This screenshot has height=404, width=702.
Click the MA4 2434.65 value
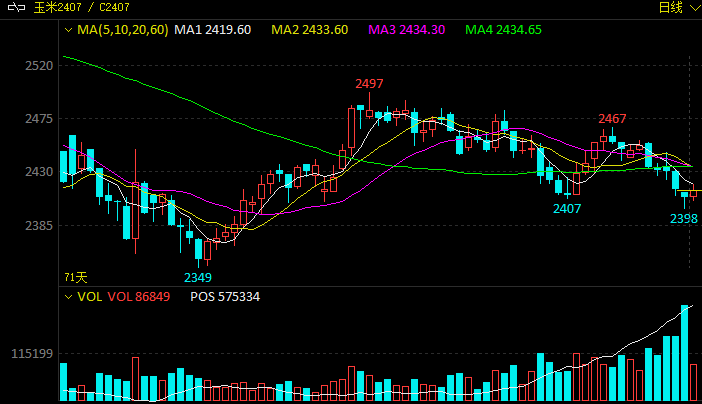point(503,30)
